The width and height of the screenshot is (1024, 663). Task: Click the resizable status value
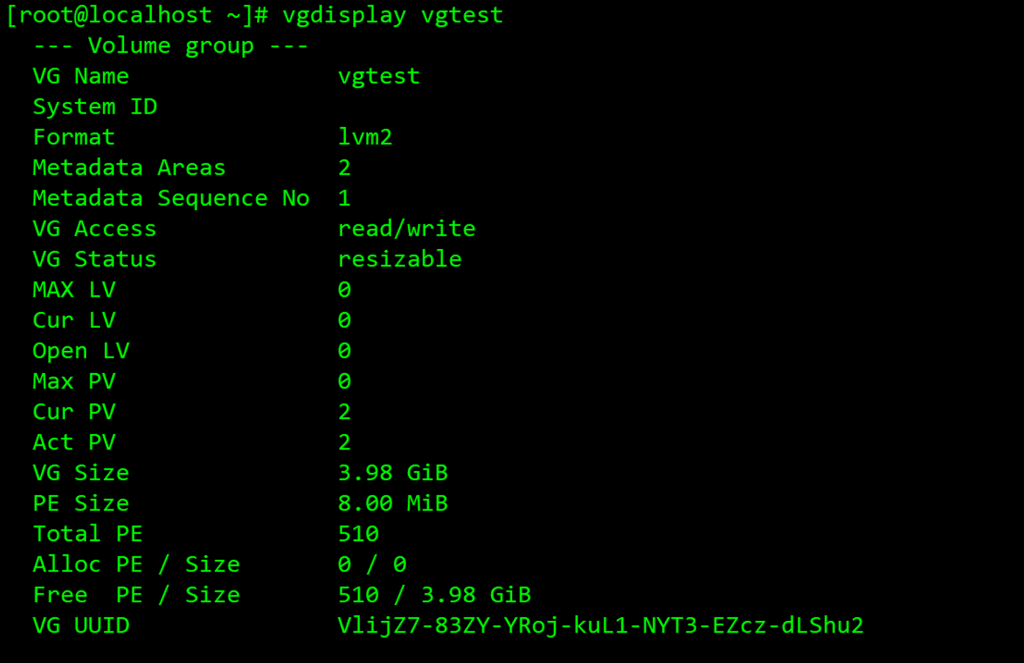pyautogui.click(x=399, y=259)
